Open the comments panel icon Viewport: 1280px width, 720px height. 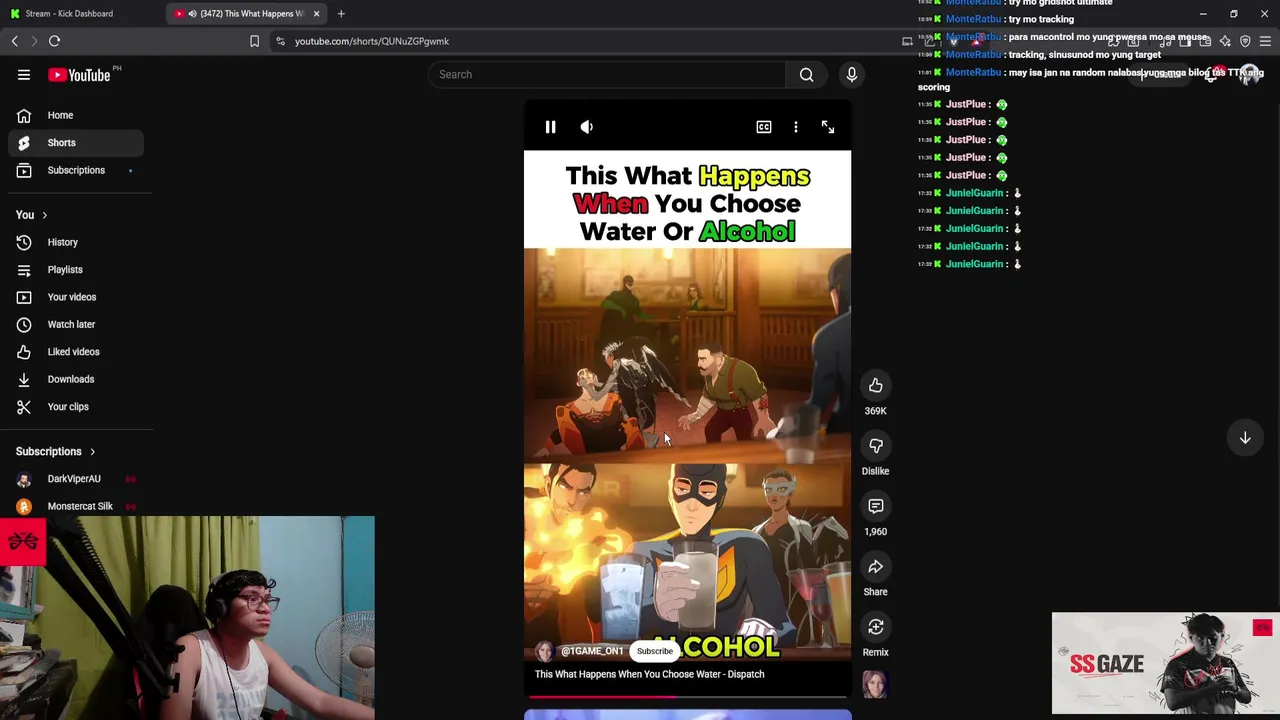click(875, 506)
